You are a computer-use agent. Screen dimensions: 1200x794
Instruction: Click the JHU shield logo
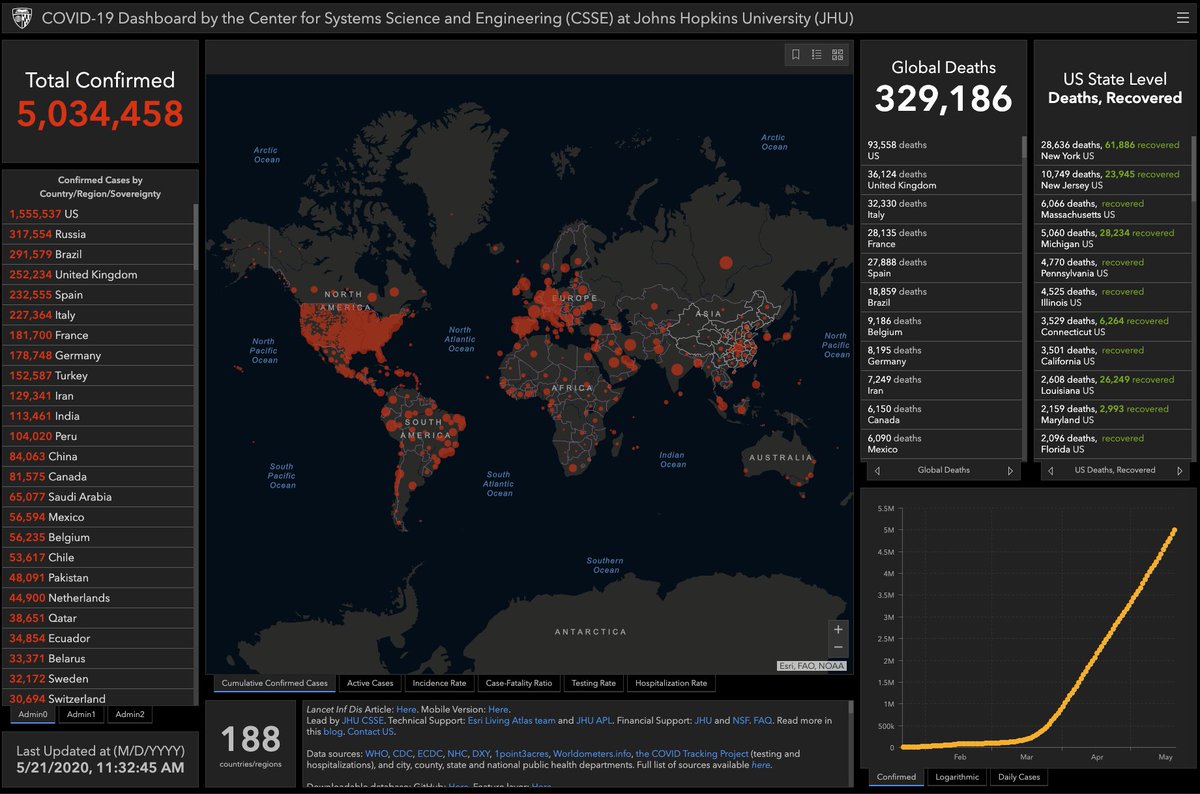click(20, 18)
